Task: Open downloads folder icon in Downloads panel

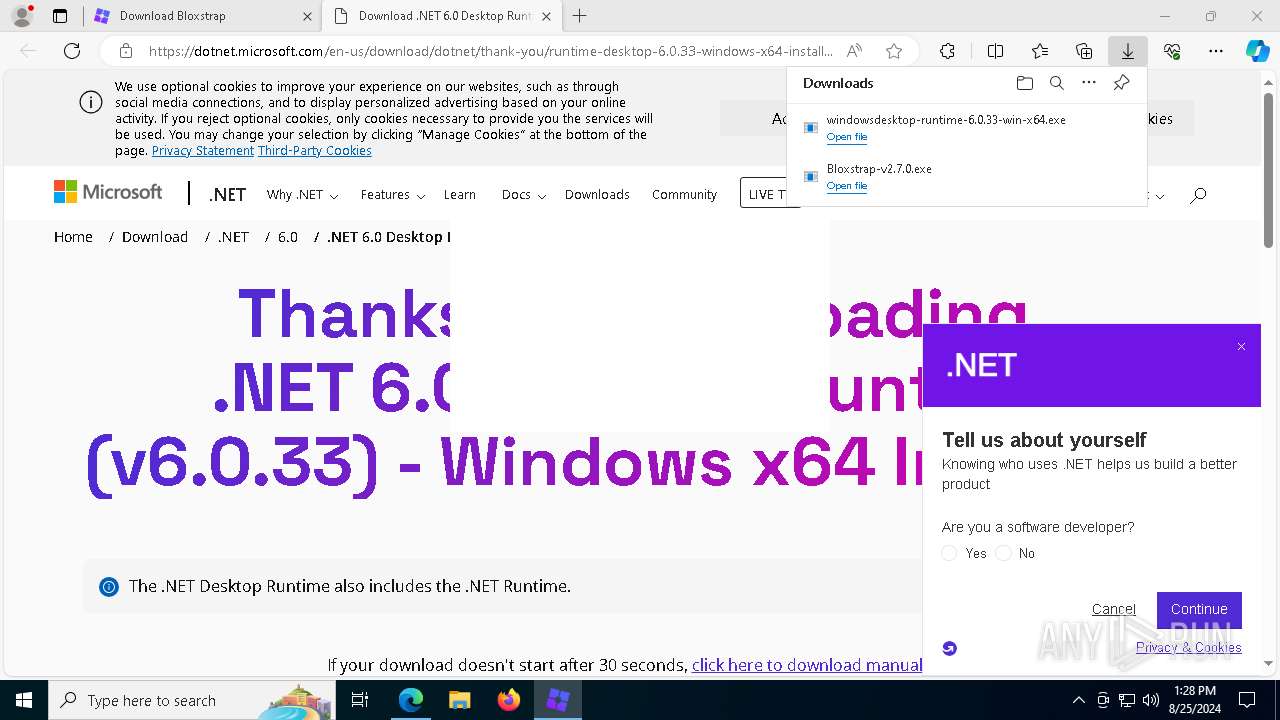Action: (1024, 83)
